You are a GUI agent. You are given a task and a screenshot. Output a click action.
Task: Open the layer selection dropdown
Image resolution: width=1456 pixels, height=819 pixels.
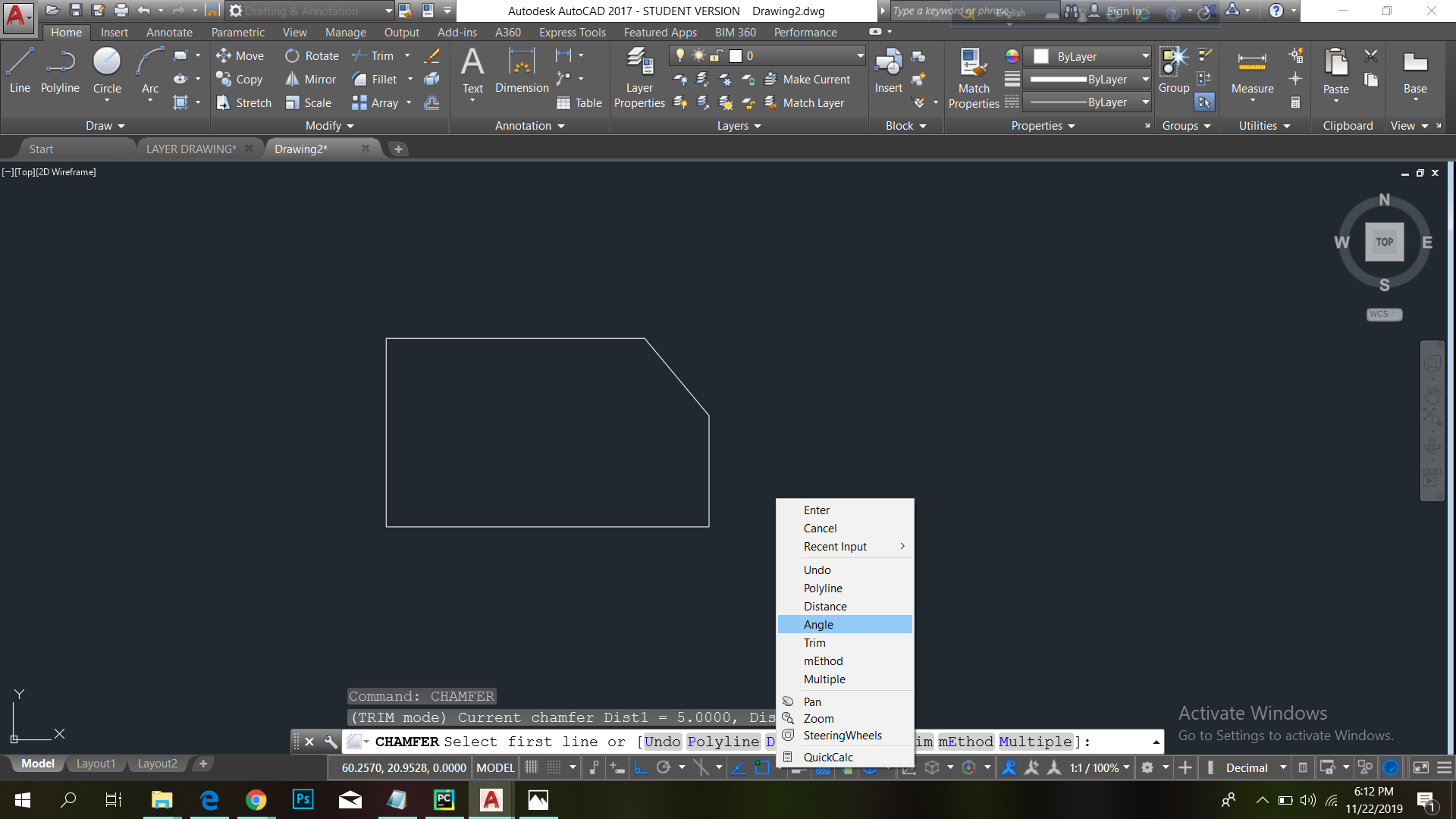[x=860, y=55]
